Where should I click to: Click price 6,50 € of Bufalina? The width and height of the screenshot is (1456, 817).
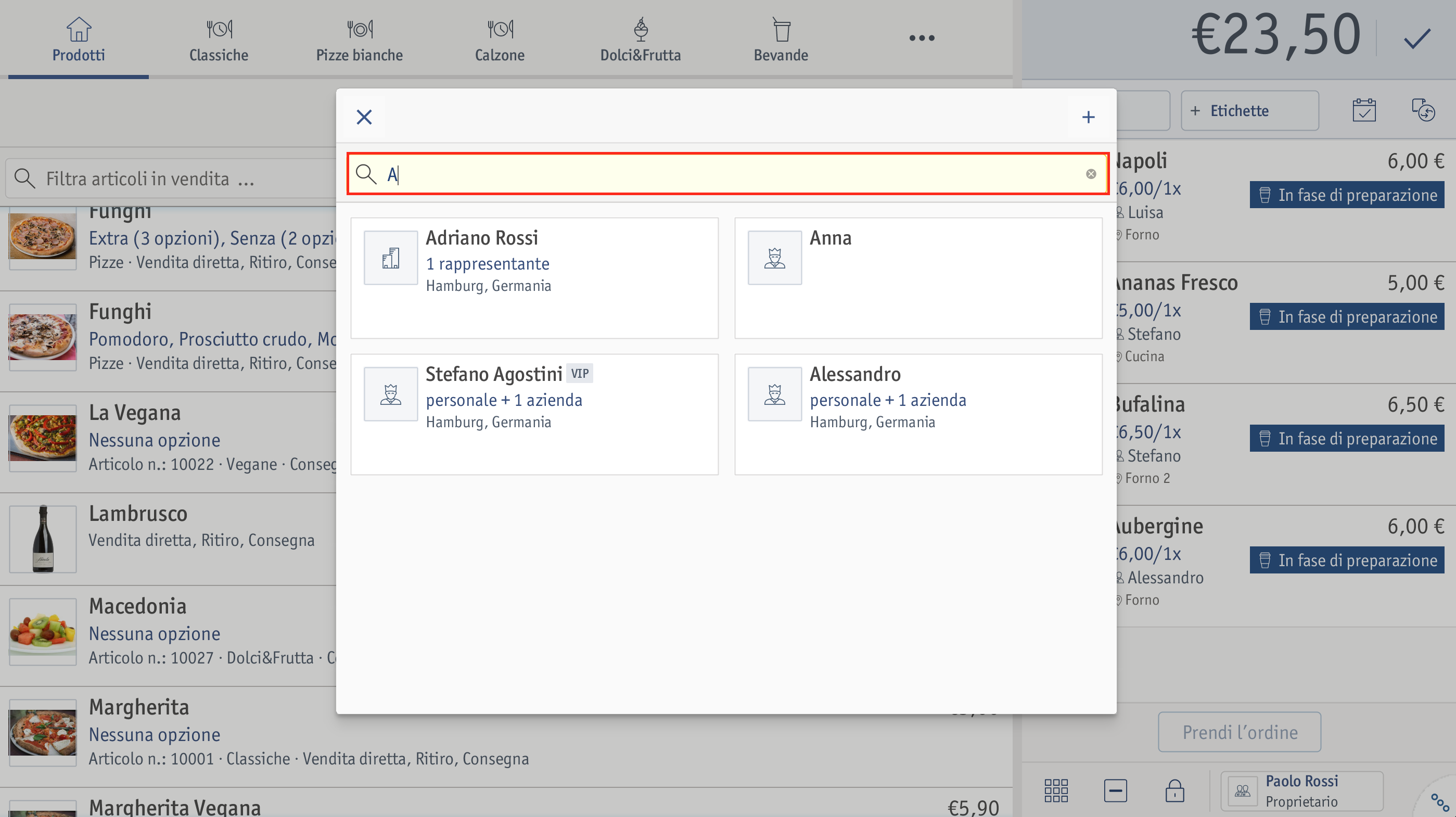point(1415,405)
